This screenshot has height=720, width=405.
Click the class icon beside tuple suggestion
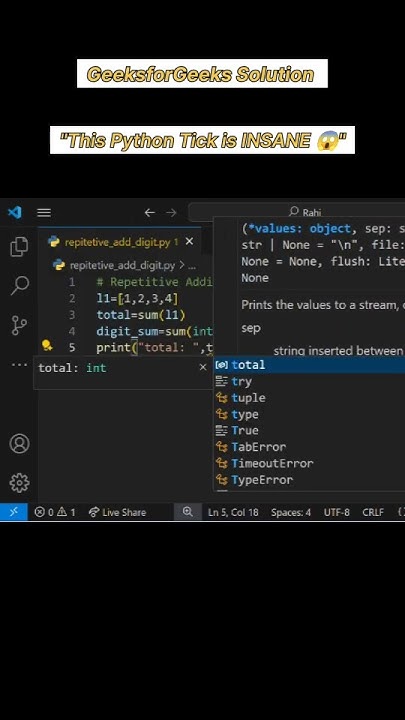(222, 398)
